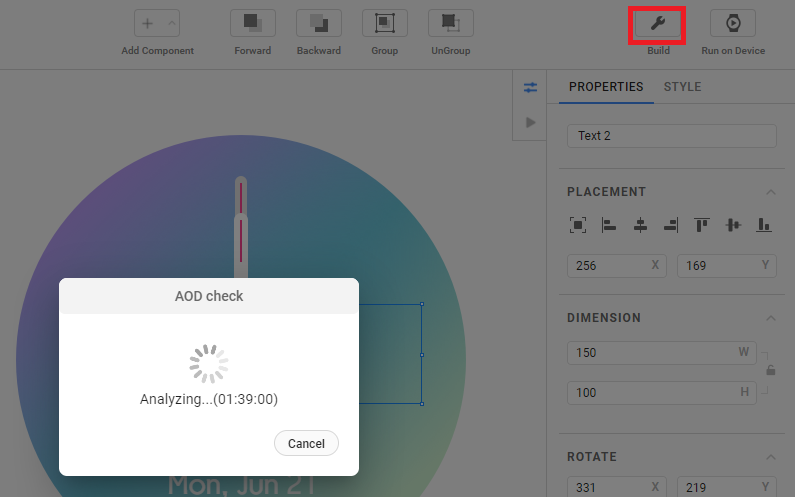795x497 pixels.
Task: Click the Build wrench icon
Action: (658, 23)
